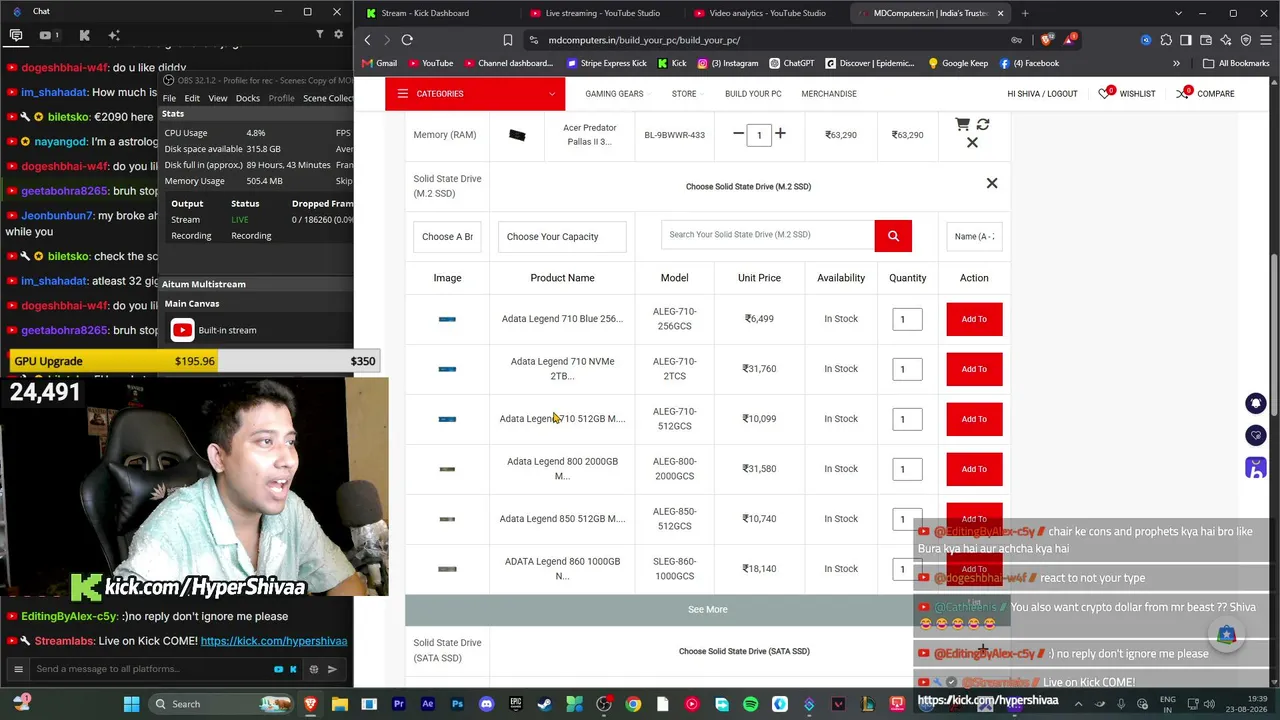Screen dimensions: 1280x720
Task: Open the combined chat tab icon
Action: (16, 35)
